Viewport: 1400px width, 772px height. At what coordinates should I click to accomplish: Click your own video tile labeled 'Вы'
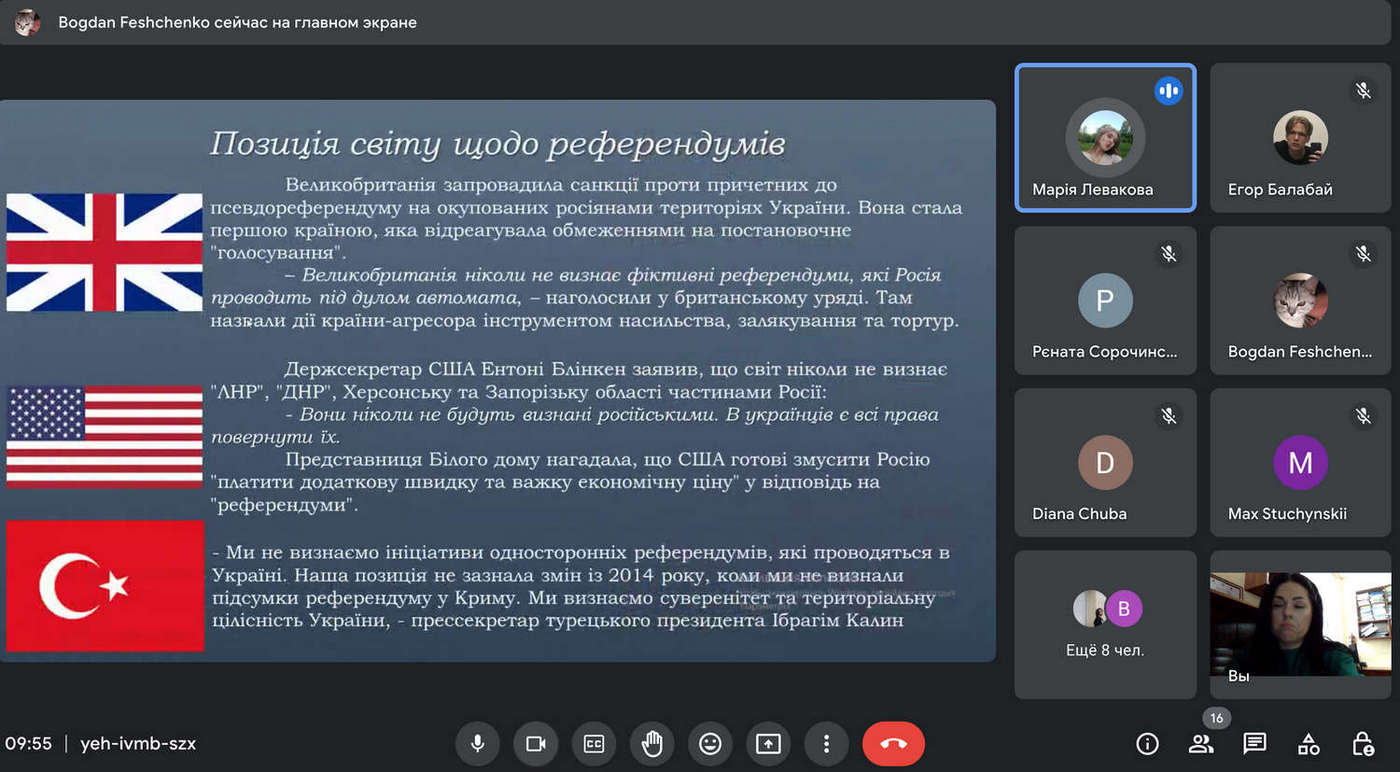point(1300,624)
